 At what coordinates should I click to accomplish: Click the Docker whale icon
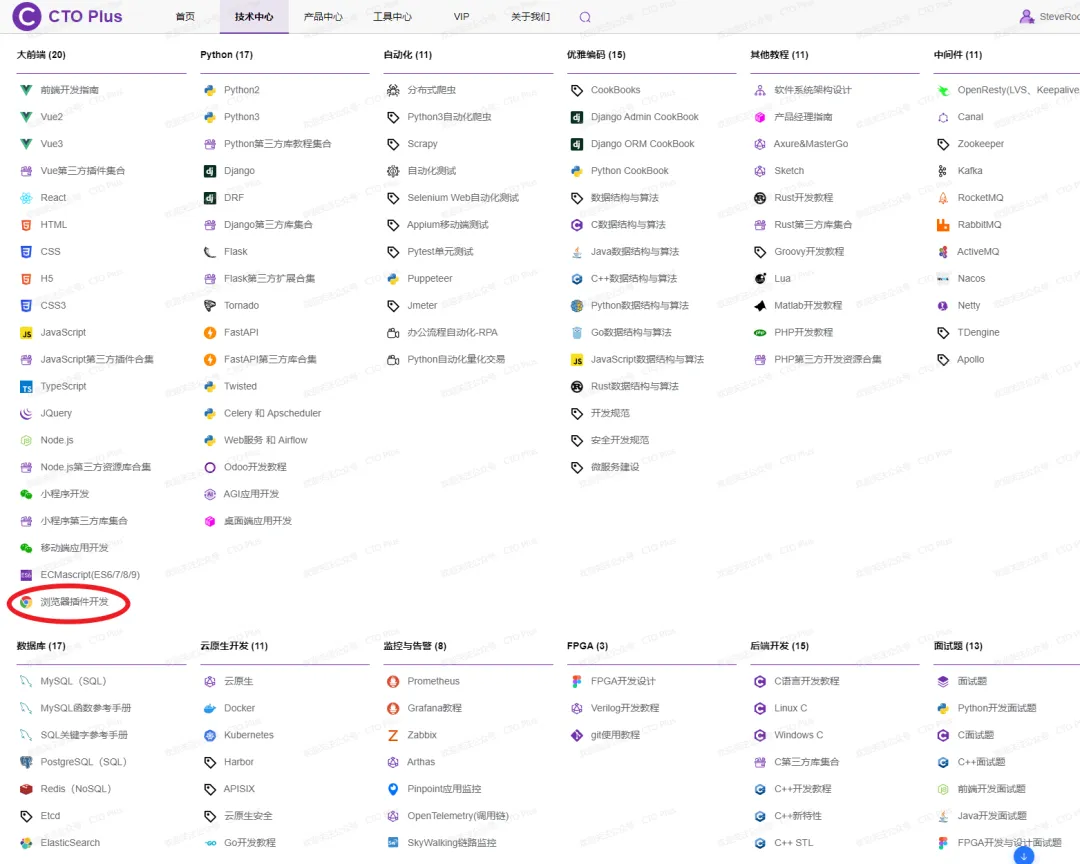tap(210, 708)
